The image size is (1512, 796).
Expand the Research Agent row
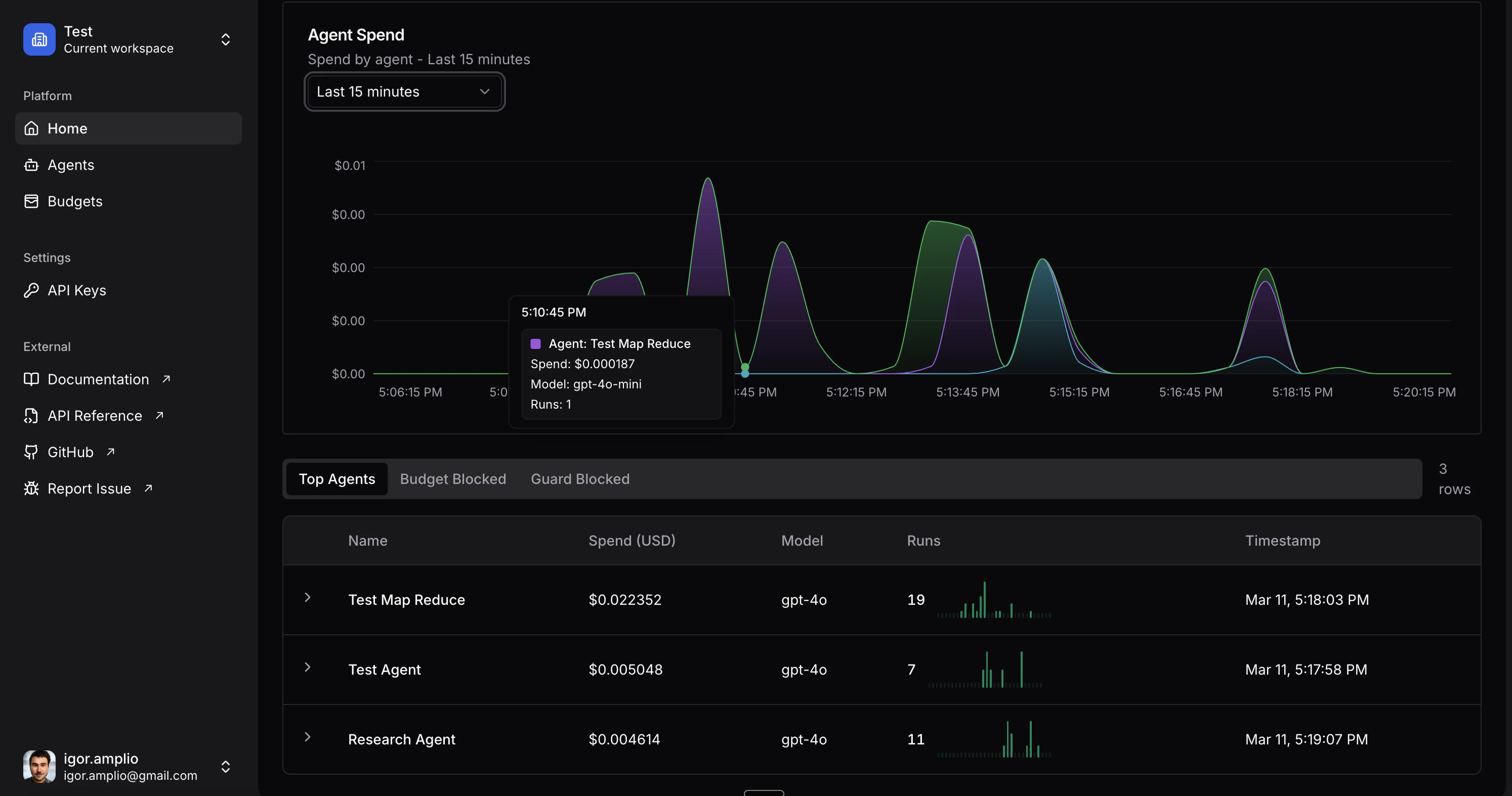point(308,737)
